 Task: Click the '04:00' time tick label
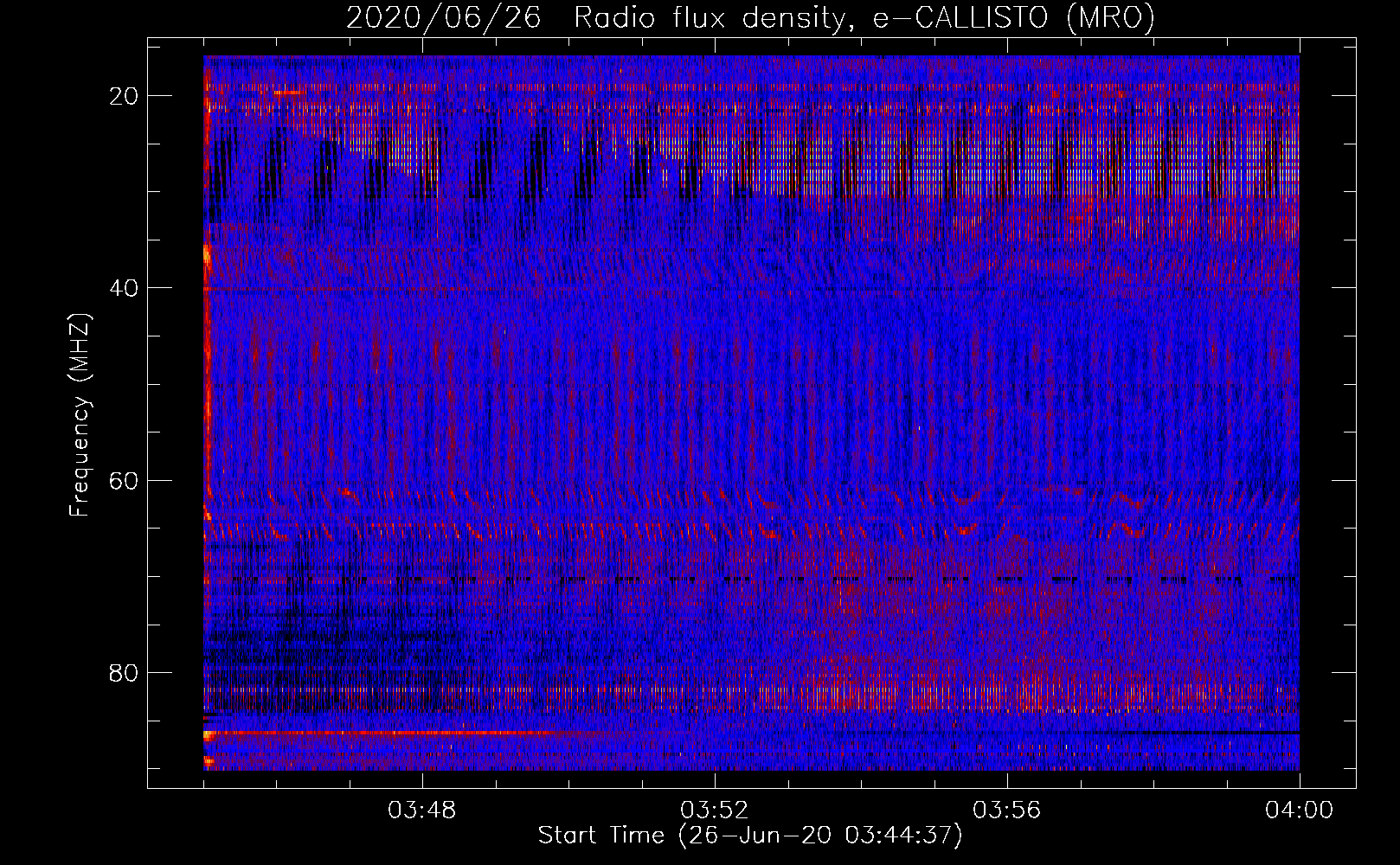tap(1300, 811)
